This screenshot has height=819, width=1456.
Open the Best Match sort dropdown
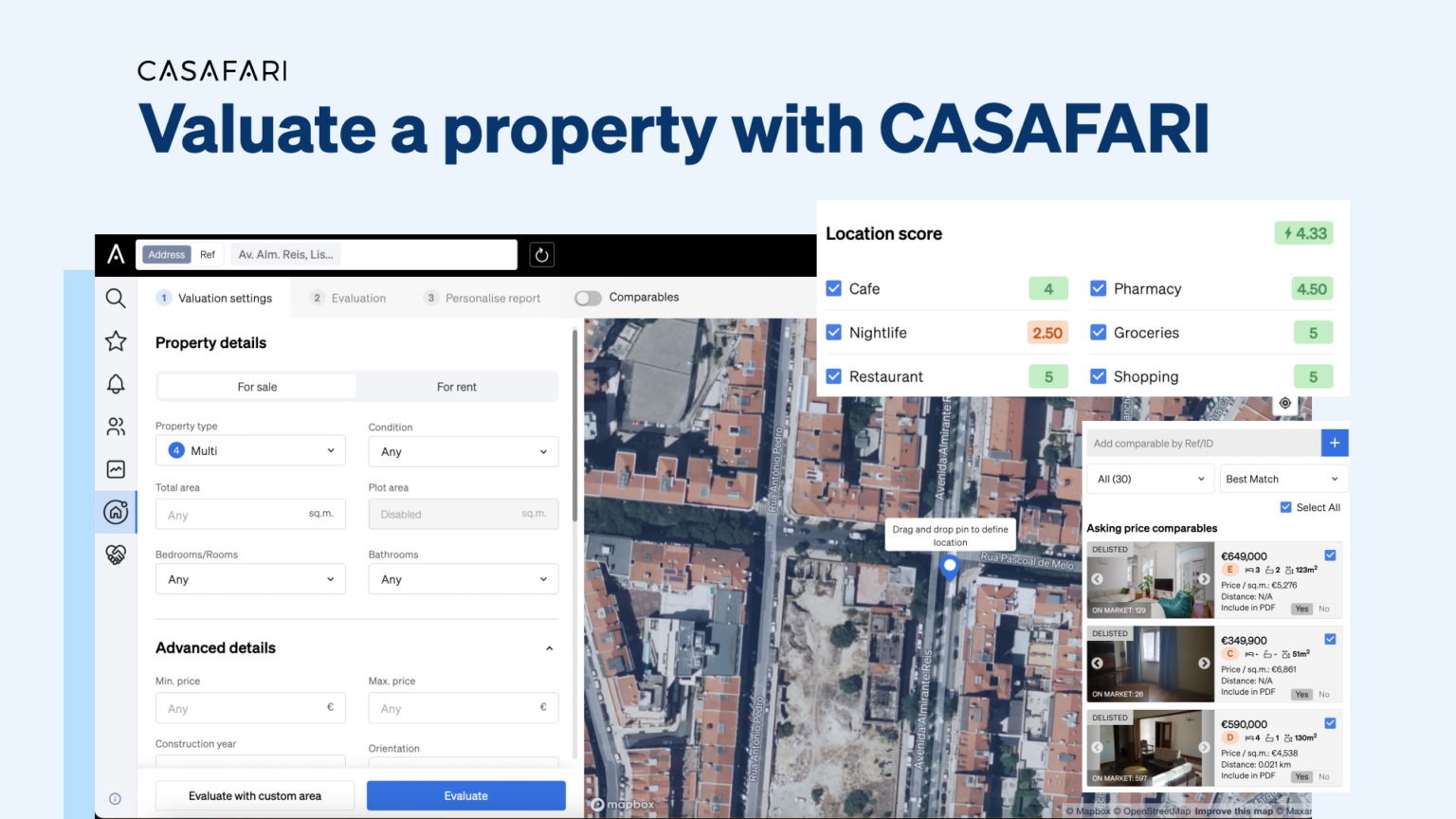[1283, 479]
